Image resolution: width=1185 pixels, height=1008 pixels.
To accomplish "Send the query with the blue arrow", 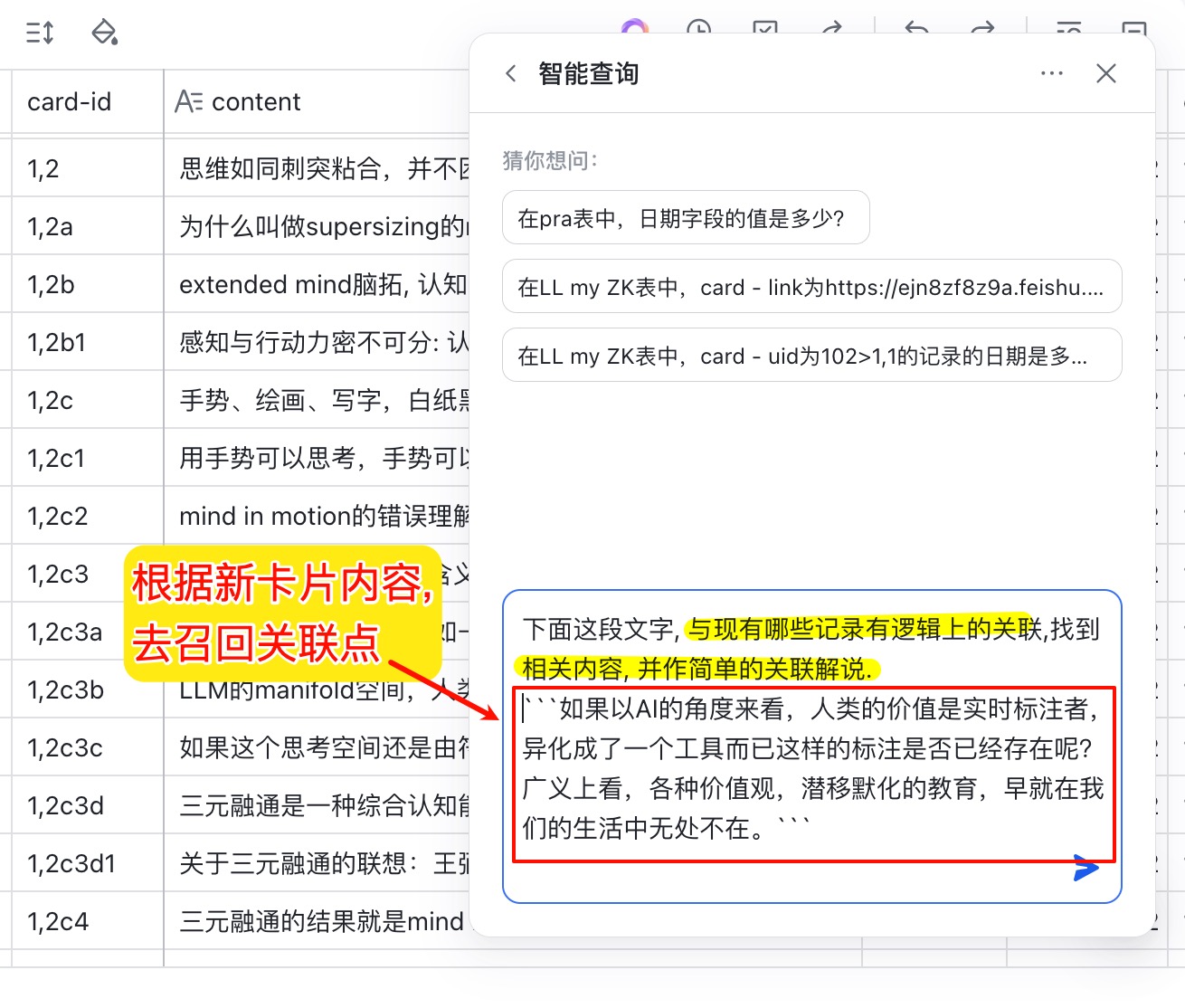I will pyautogui.click(x=1085, y=868).
